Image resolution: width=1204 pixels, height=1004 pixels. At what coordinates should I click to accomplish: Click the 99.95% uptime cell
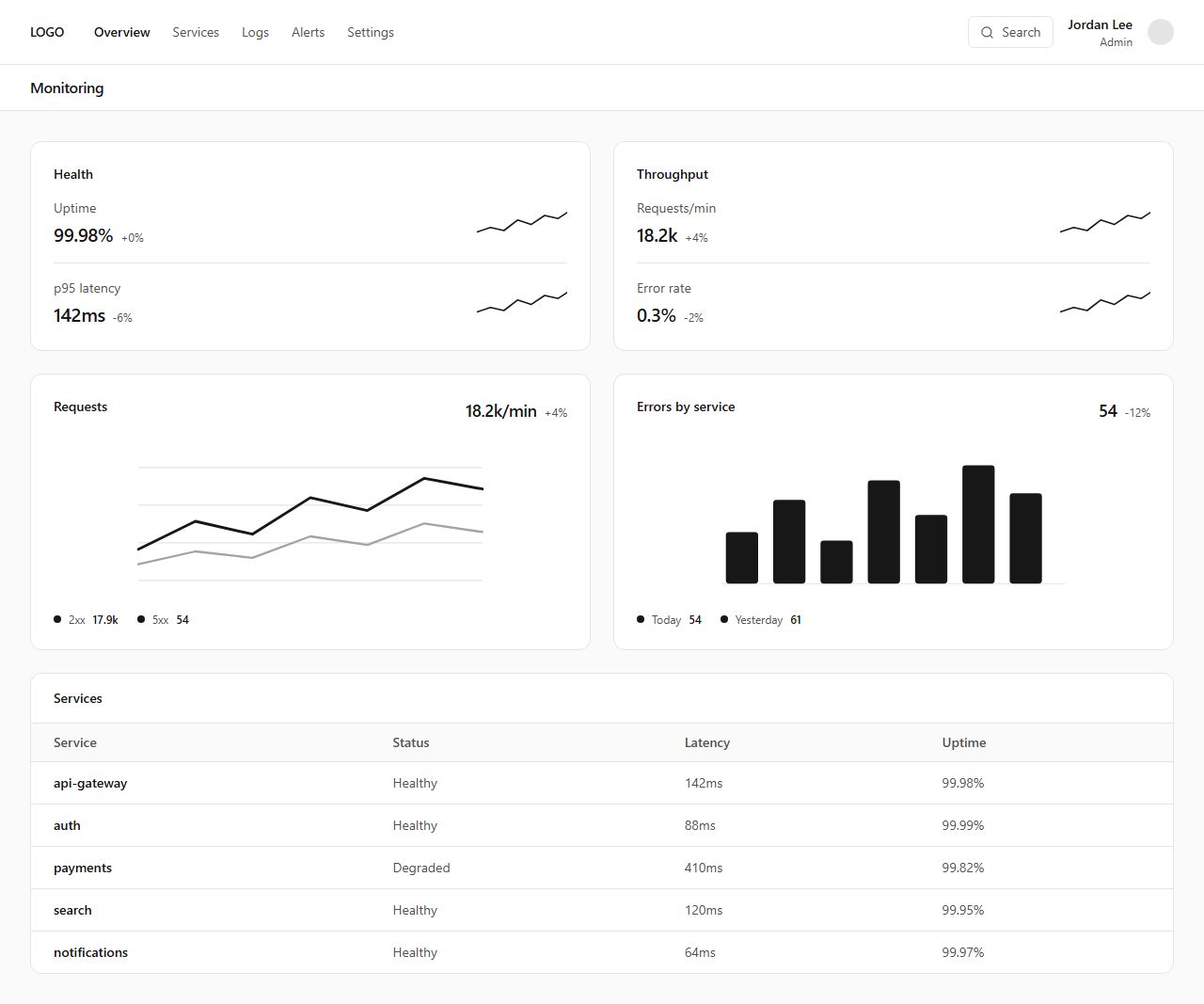click(x=963, y=910)
